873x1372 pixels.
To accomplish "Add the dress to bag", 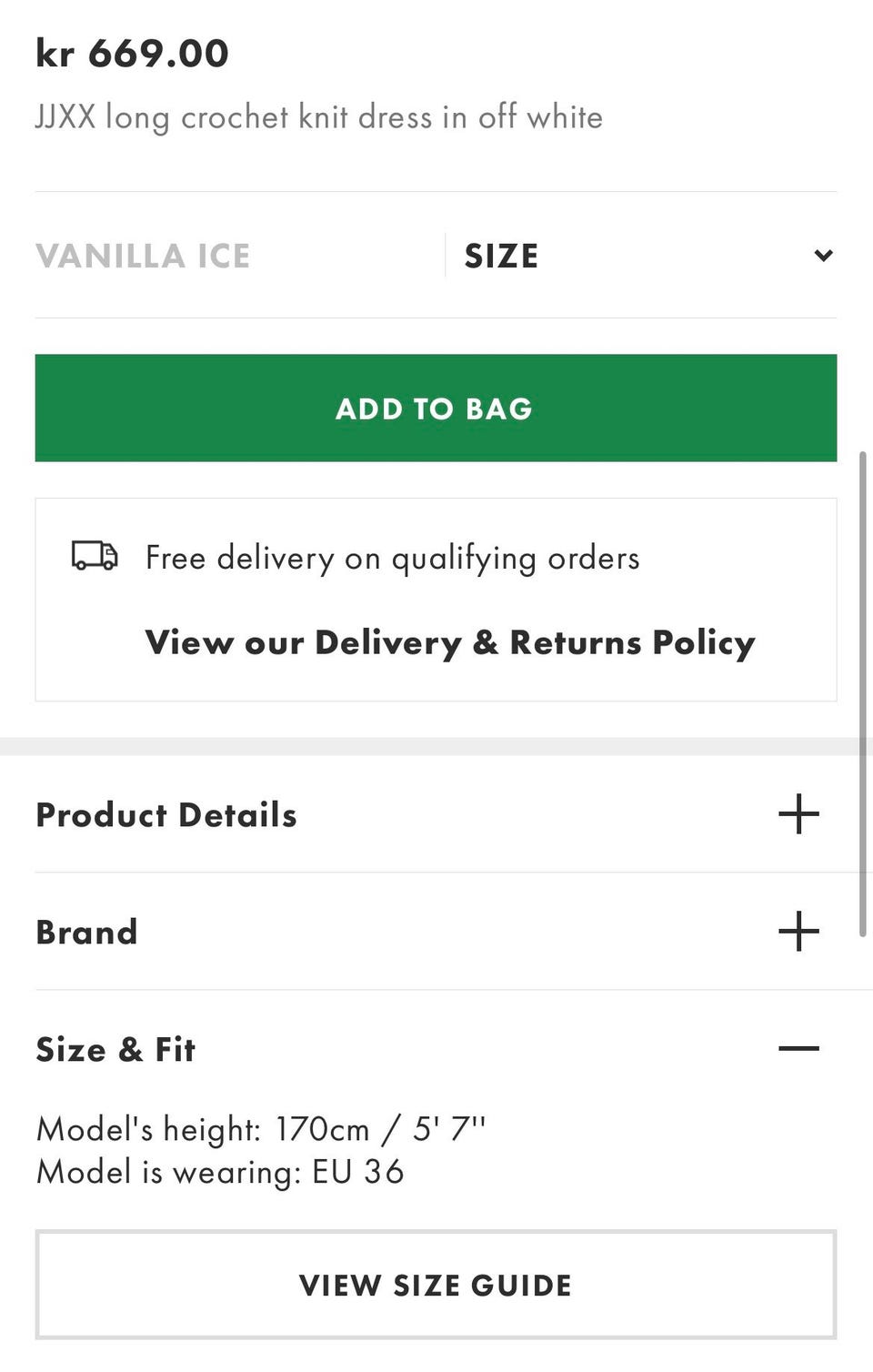I will 436,408.
